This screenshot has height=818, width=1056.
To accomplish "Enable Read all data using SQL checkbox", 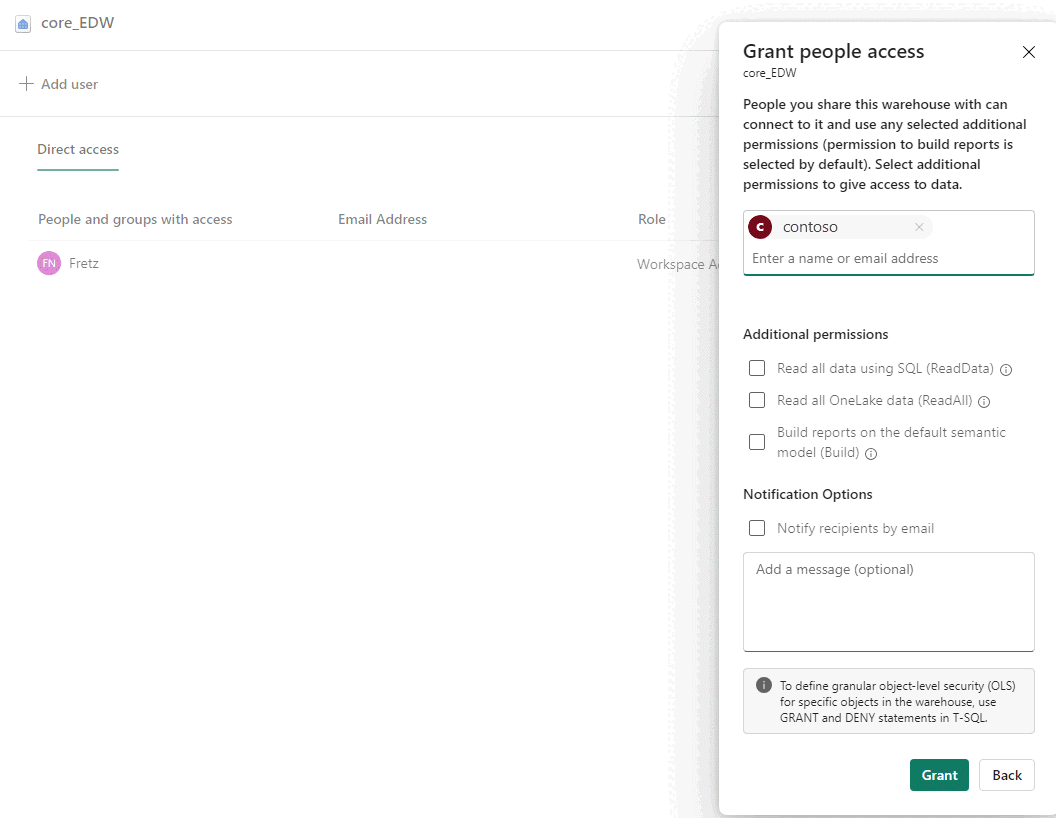I will point(757,368).
